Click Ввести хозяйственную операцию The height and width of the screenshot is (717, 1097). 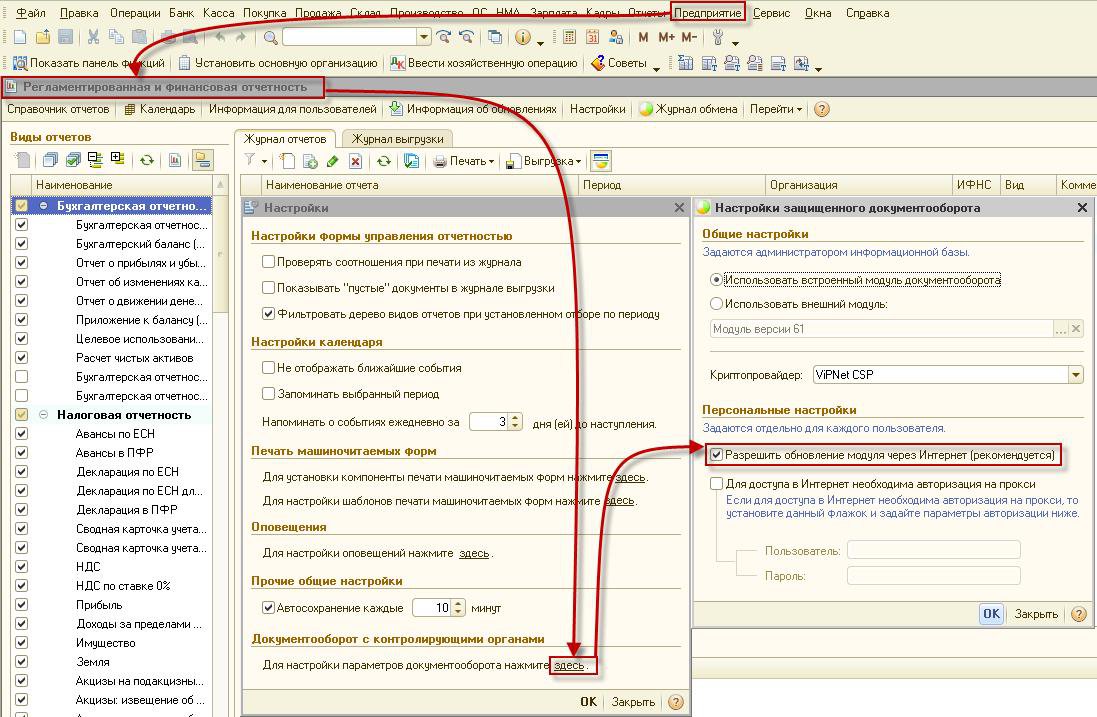click(484, 63)
